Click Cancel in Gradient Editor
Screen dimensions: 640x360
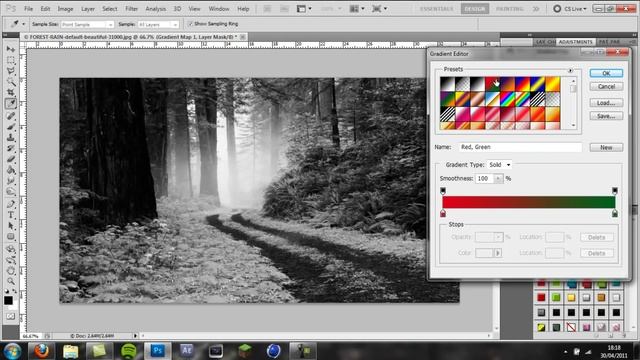pos(606,87)
